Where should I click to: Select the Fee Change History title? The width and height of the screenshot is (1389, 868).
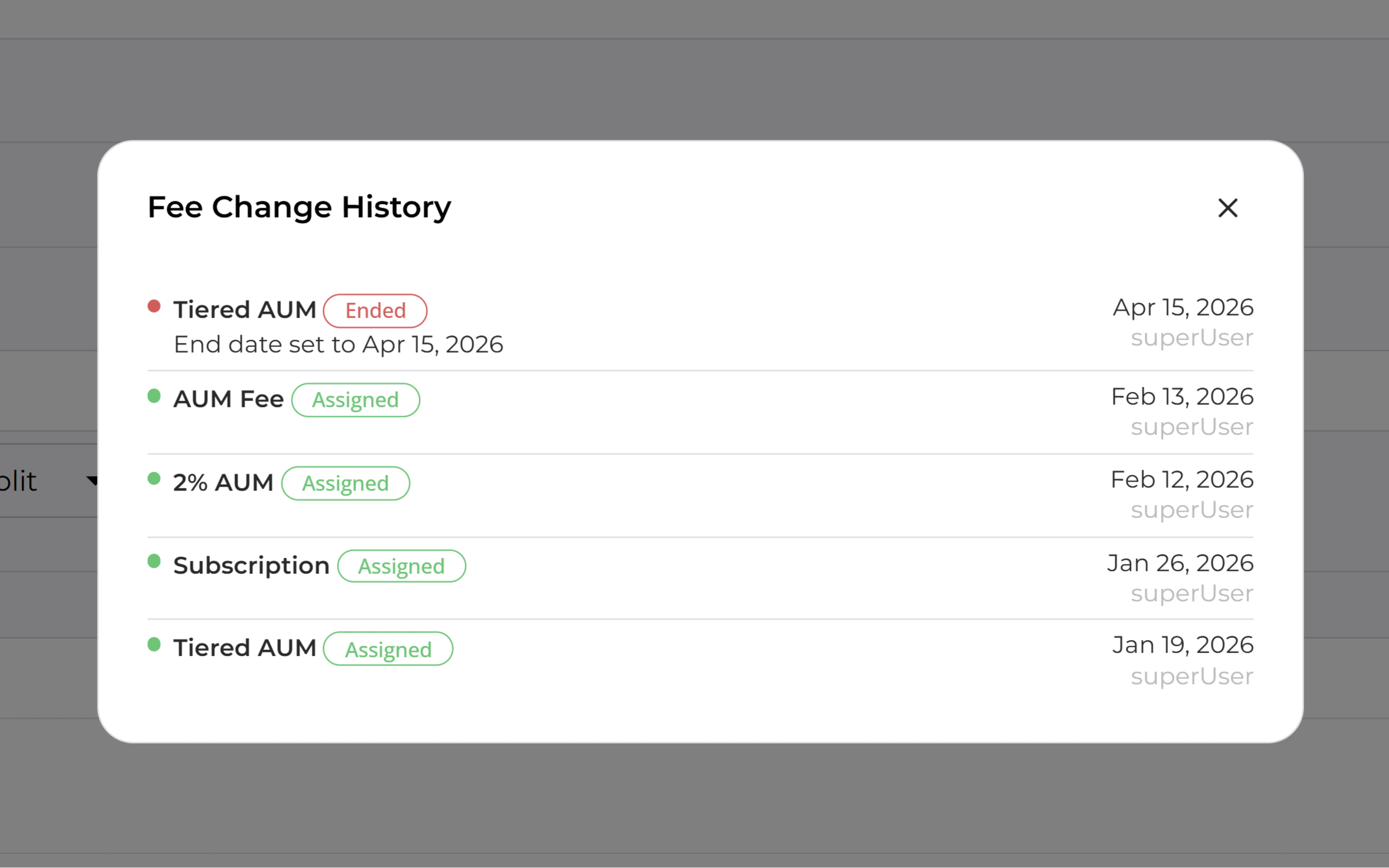[299, 207]
